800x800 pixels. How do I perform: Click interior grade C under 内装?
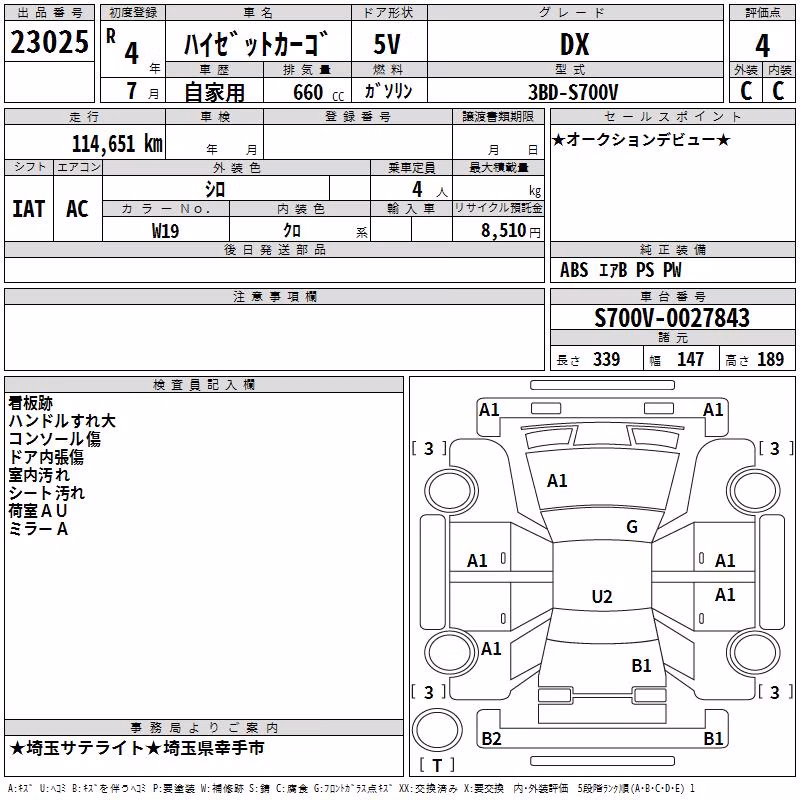coord(778,91)
